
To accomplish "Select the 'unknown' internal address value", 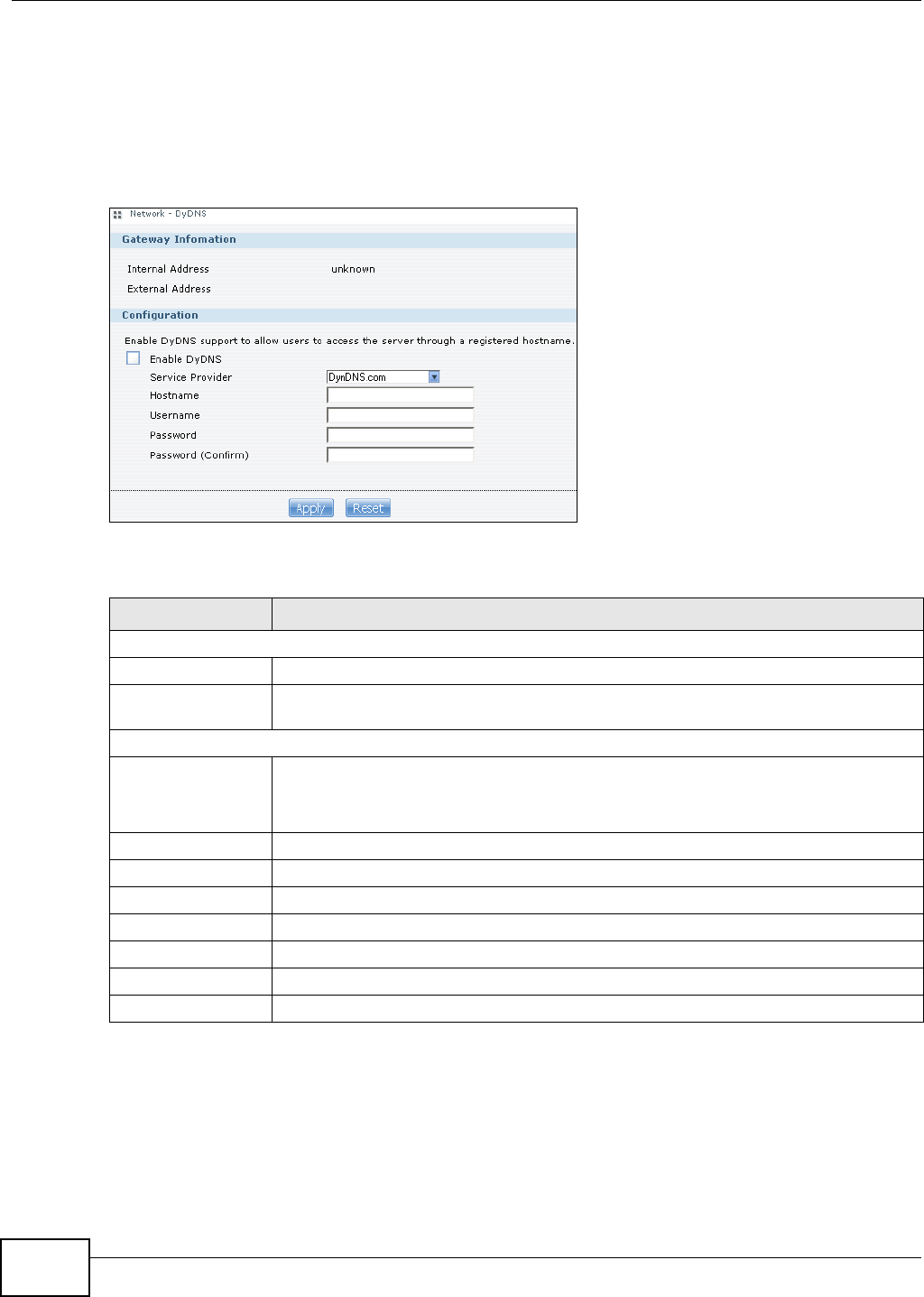I will tap(353, 269).
